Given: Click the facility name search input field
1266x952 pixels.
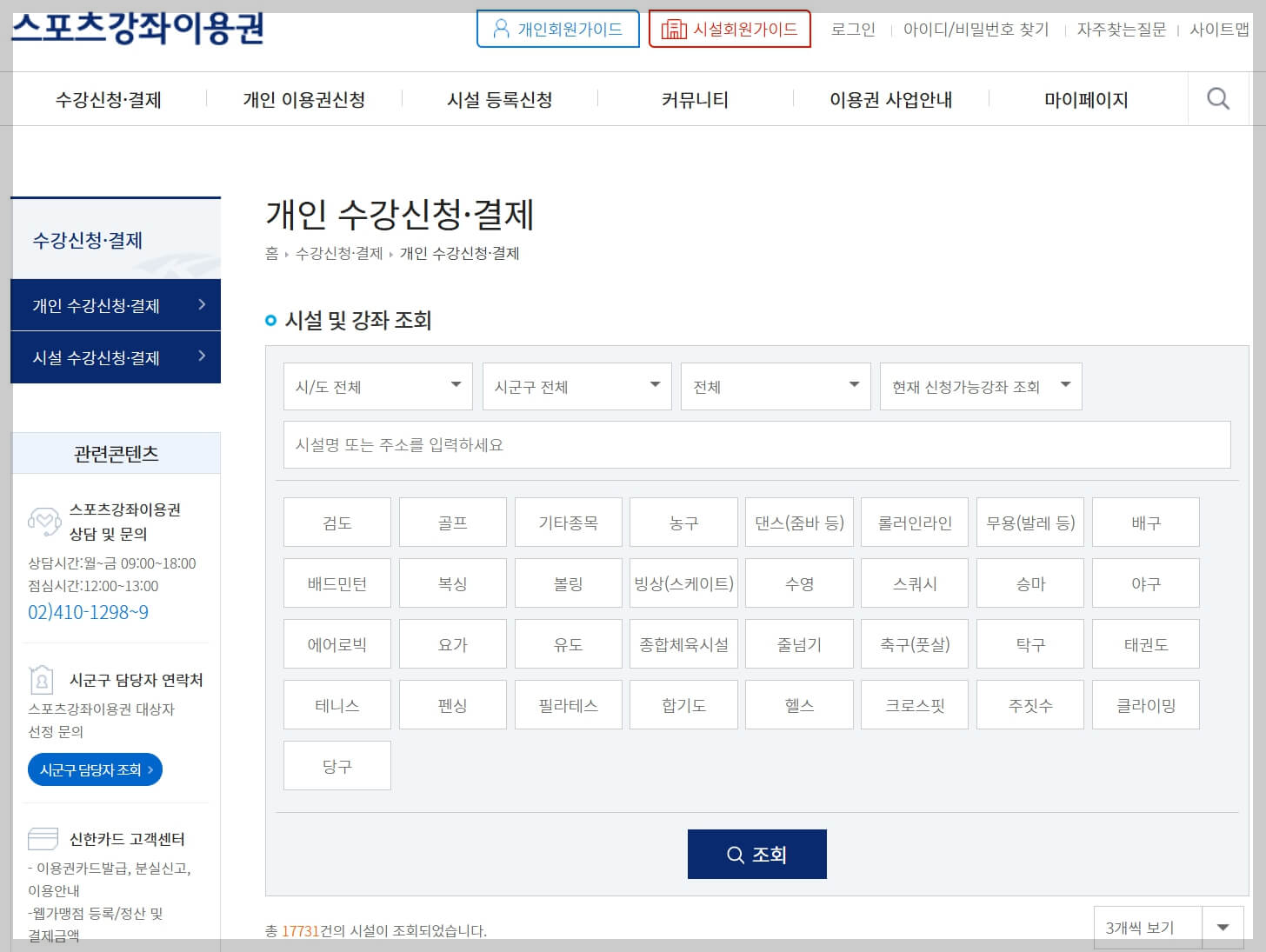Looking at the screenshot, I should pyautogui.click(x=756, y=444).
